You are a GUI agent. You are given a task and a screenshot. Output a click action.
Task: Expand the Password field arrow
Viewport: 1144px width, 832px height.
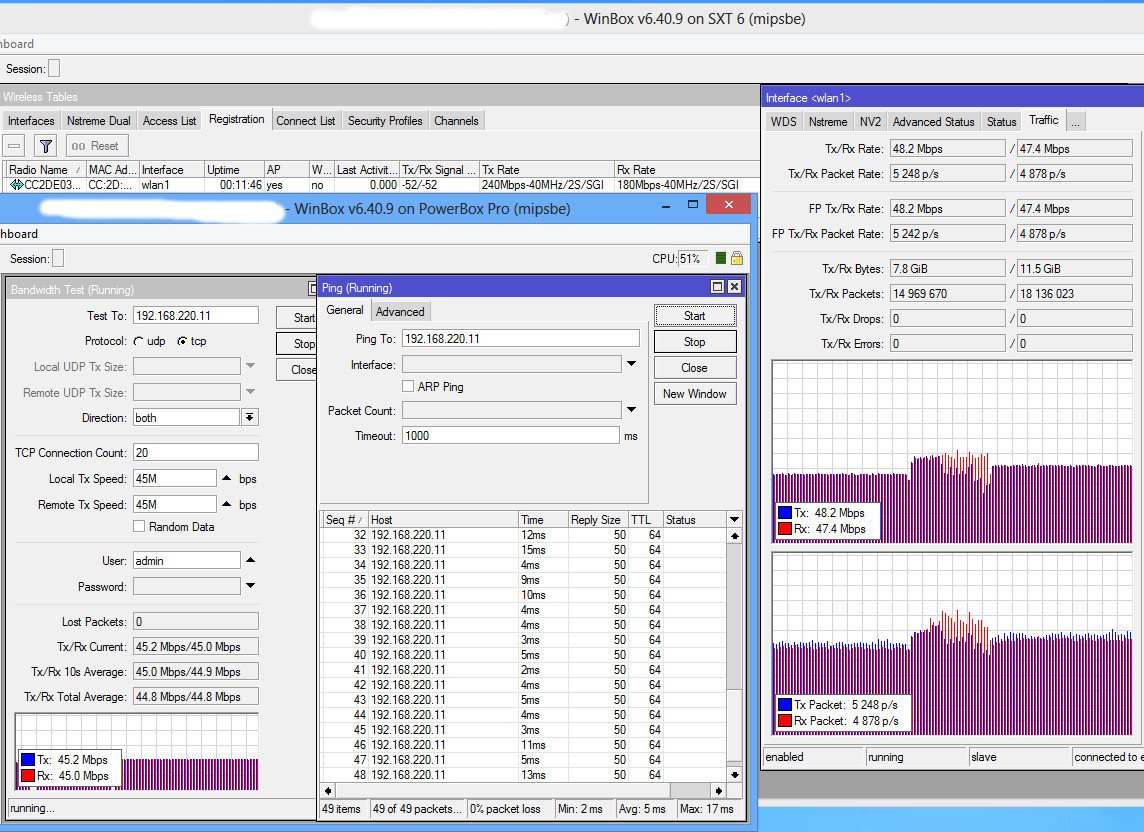[x=250, y=585]
